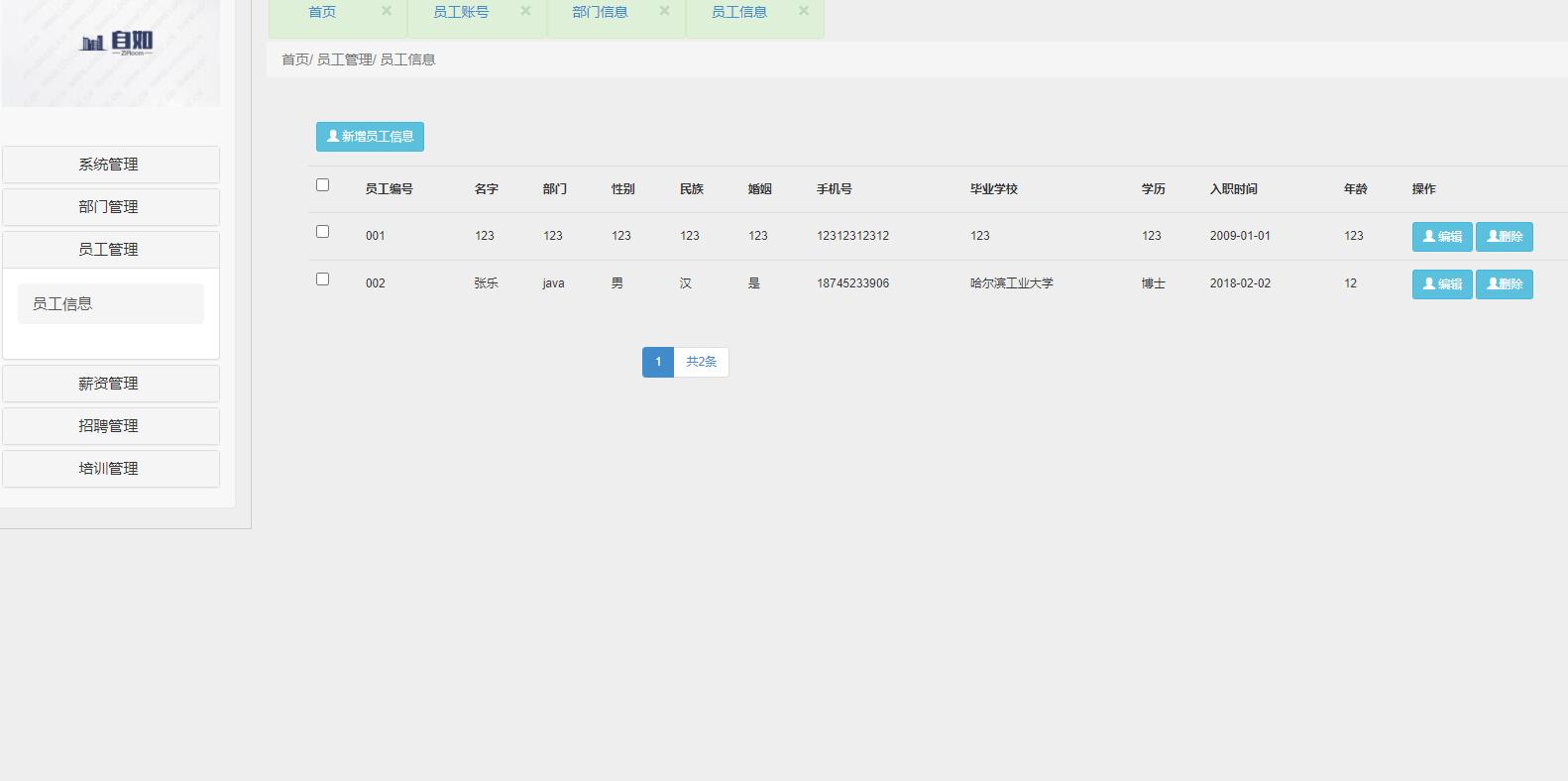Go to page 1 in pagination
Screen dimensions: 1568x781
click(x=657, y=362)
